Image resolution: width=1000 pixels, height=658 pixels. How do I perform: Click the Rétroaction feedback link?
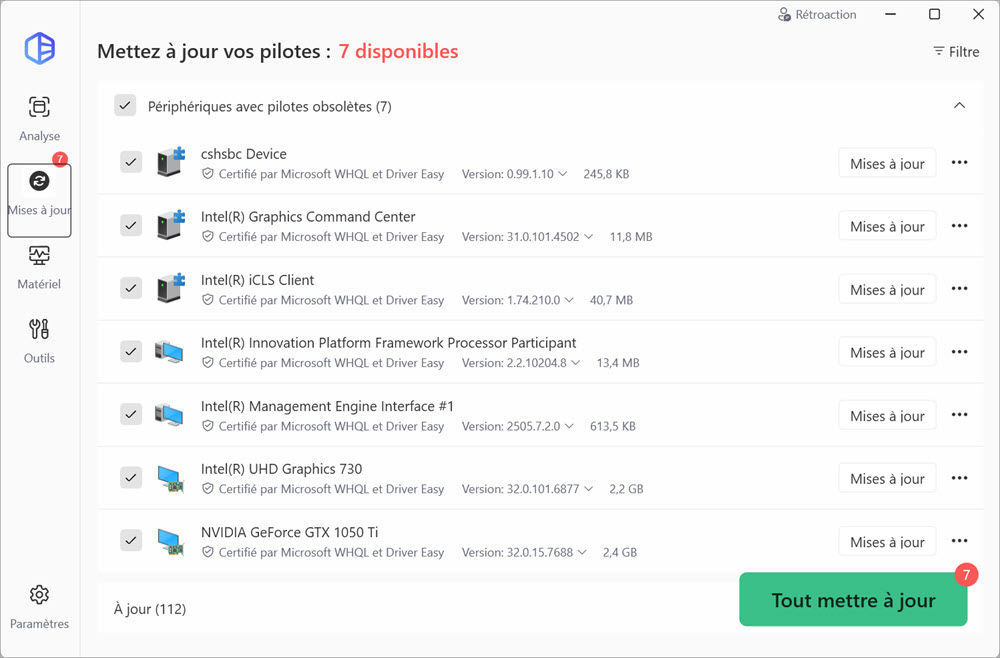pyautogui.click(x=817, y=15)
